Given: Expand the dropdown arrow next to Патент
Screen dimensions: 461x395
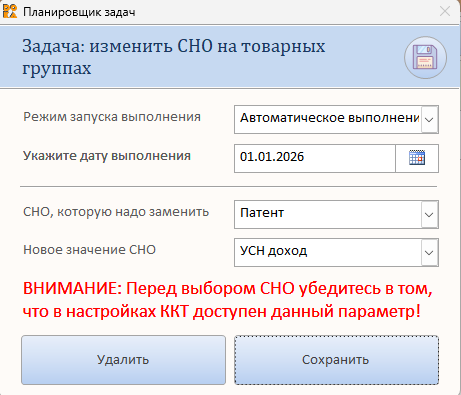Looking at the screenshot, I should pyautogui.click(x=429, y=214).
